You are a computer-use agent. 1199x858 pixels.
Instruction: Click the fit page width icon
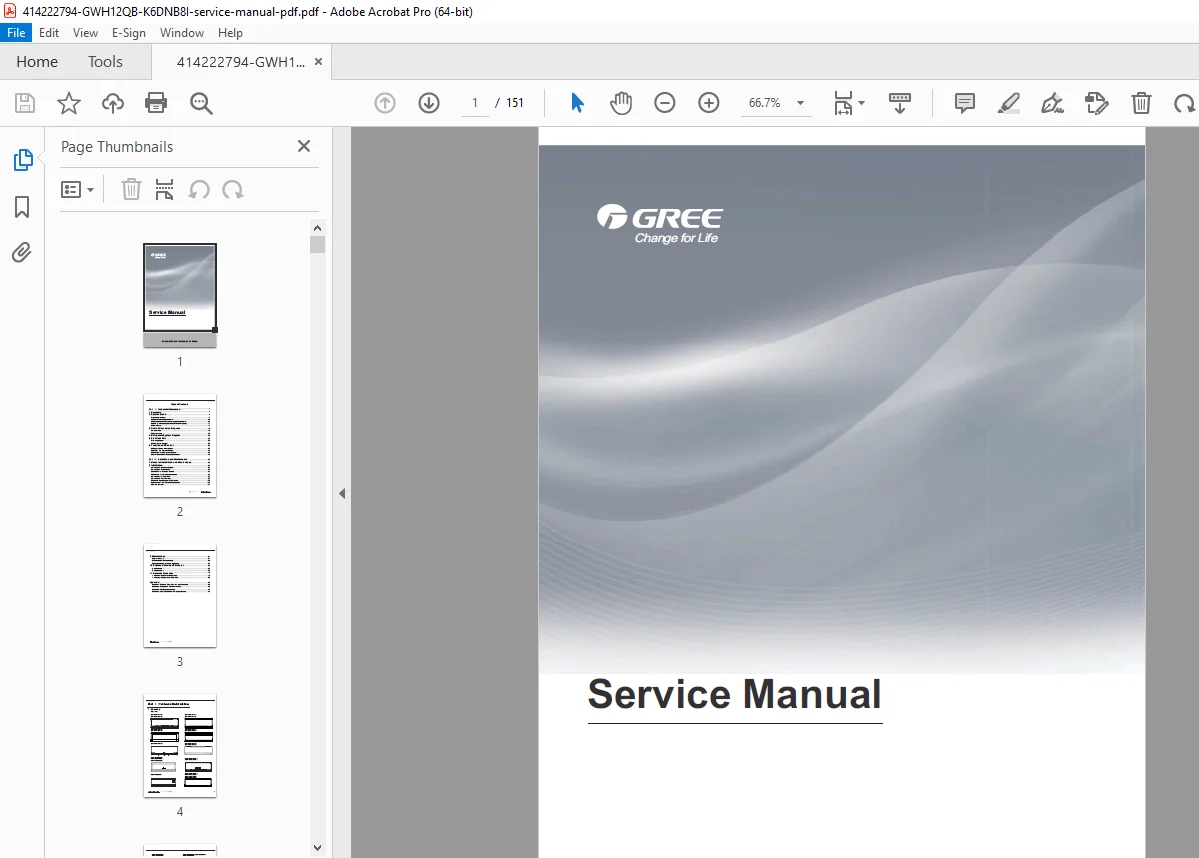point(843,102)
